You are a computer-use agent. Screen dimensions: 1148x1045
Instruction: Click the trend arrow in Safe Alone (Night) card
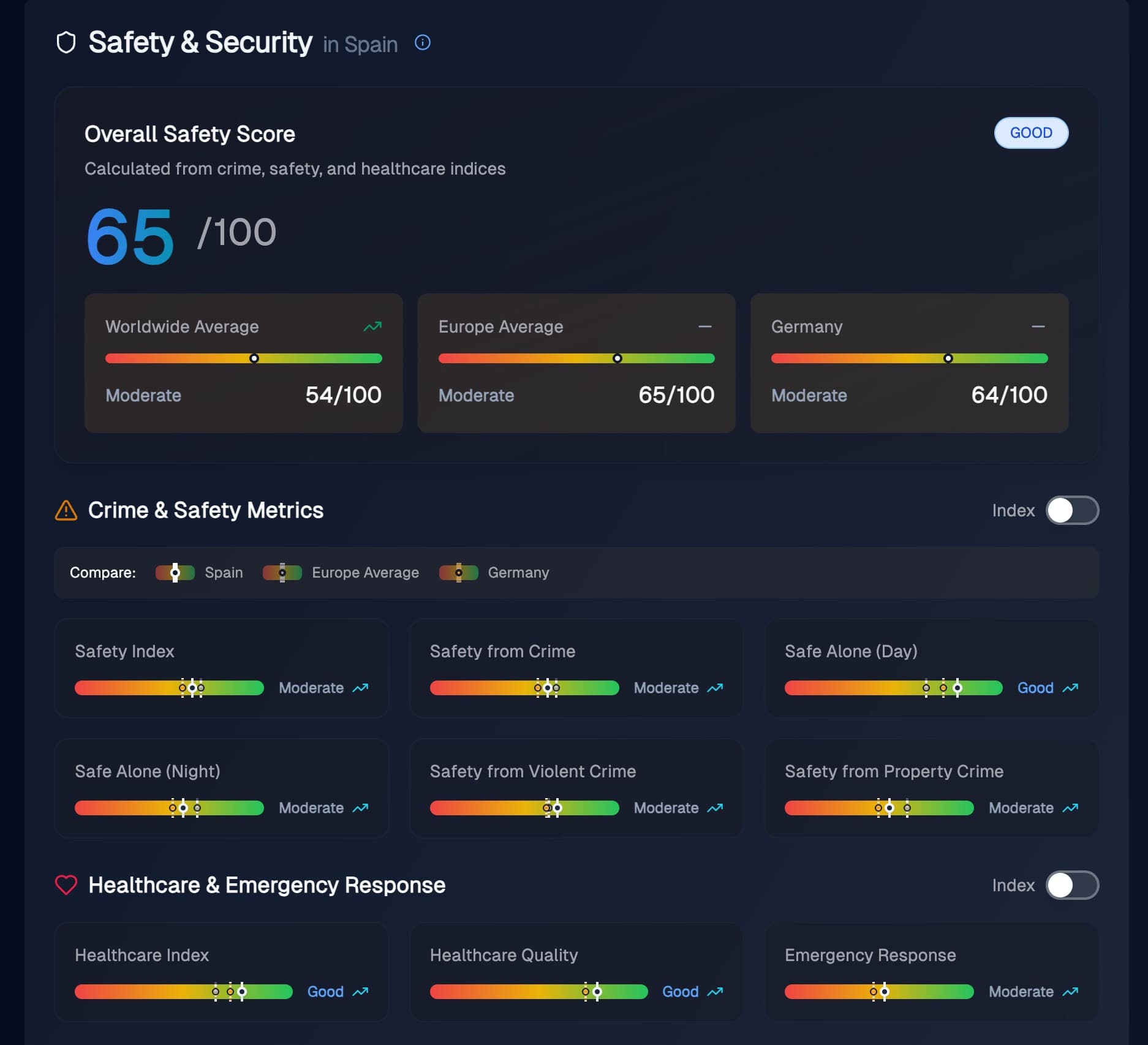(x=361, y=808)
